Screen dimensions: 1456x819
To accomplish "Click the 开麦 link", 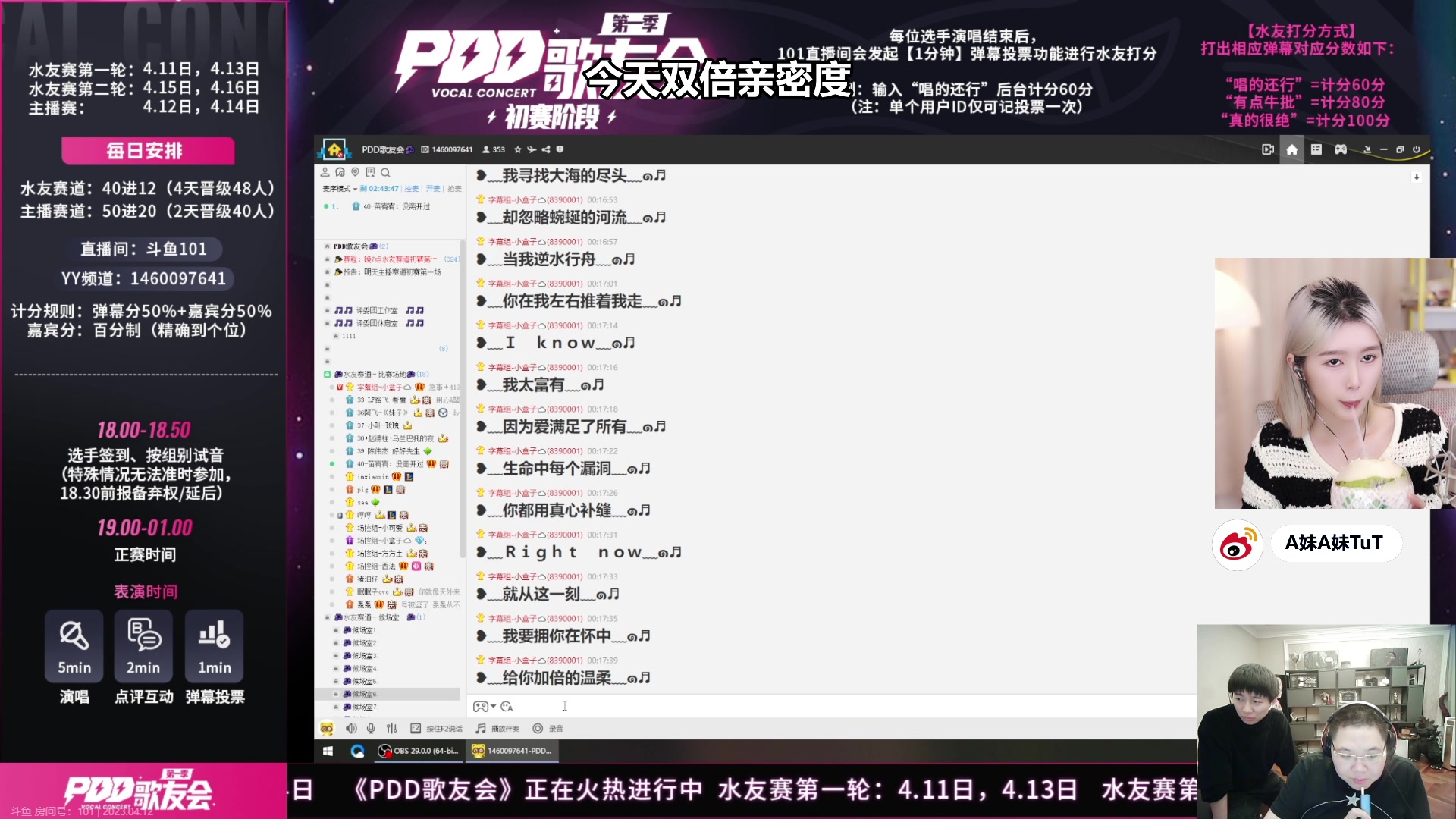I will pyautogui.click(x=433, y=189).
